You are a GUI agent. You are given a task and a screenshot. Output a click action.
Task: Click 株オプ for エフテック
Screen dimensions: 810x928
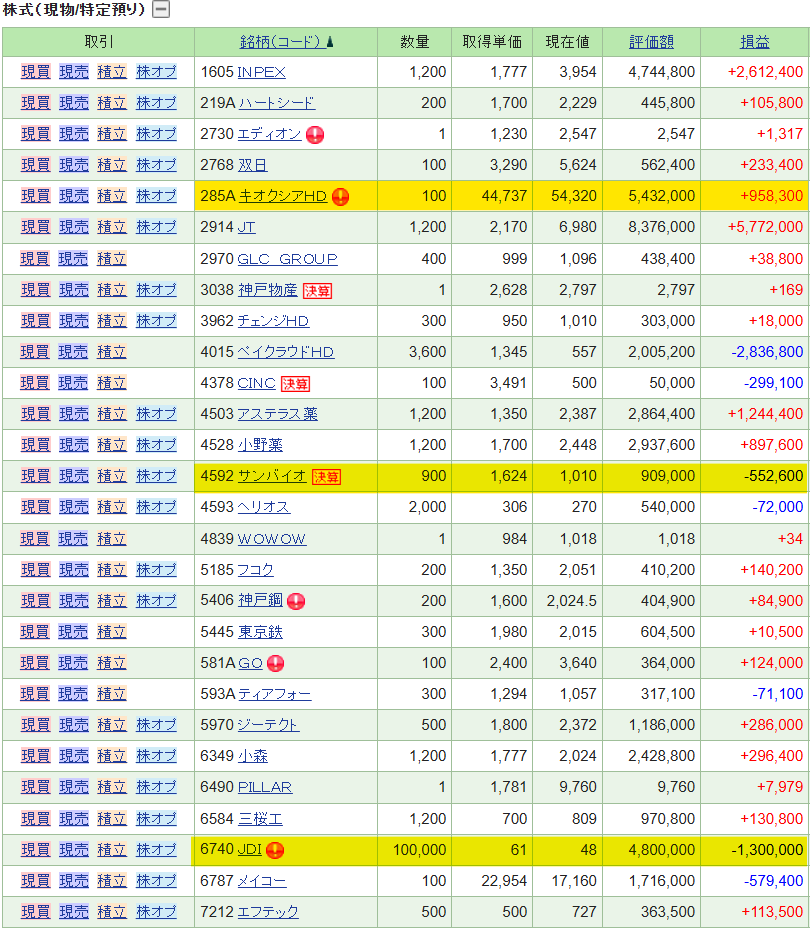coord(156,912)
